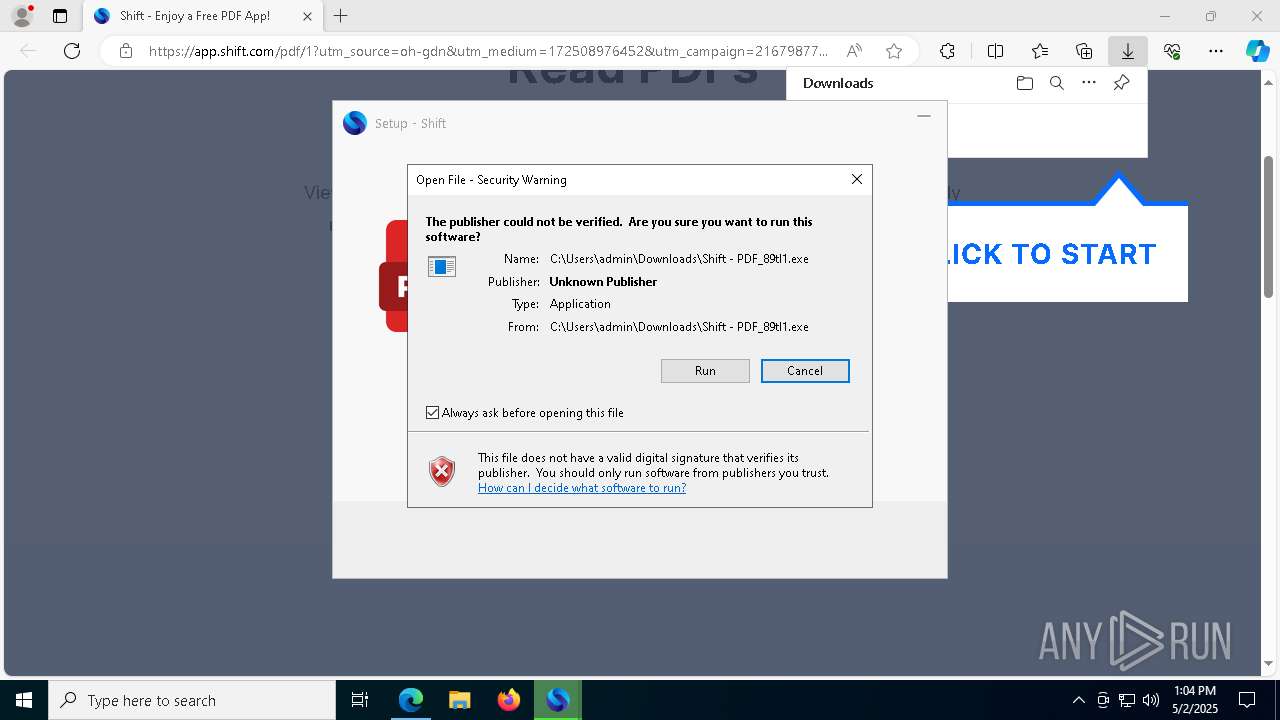The width and height of the screenshot is (1280, 720).
Task: Show hidden tray icons
Action: (1078, 700)
